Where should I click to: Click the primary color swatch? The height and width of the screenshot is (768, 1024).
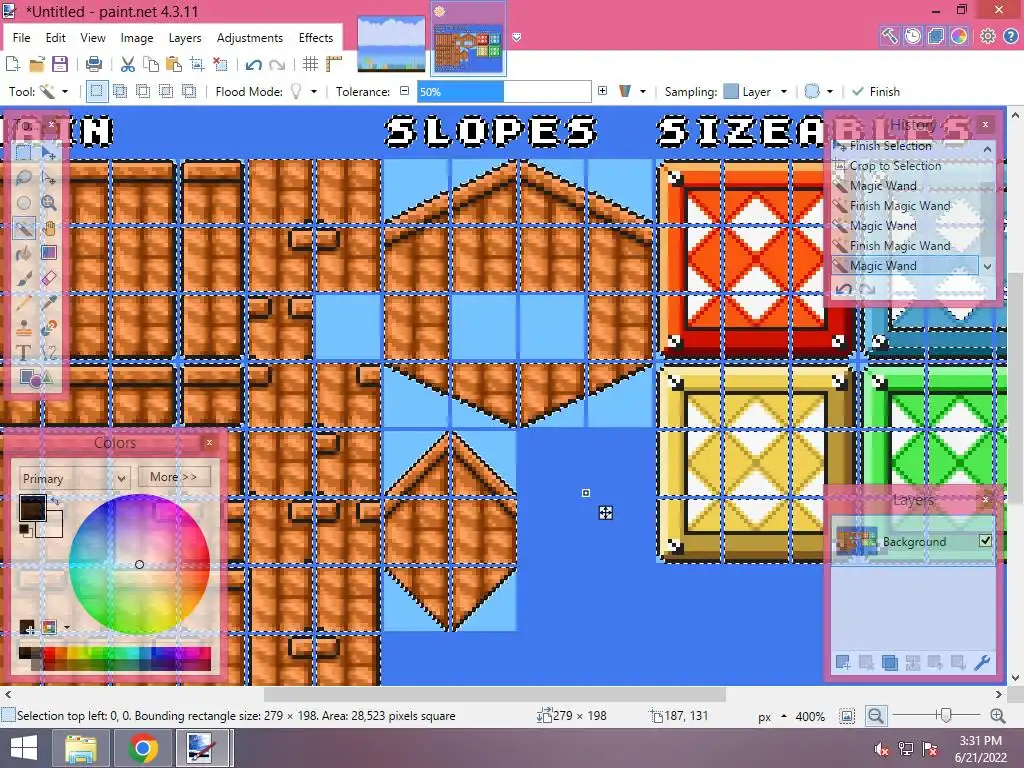click(32, 508)
